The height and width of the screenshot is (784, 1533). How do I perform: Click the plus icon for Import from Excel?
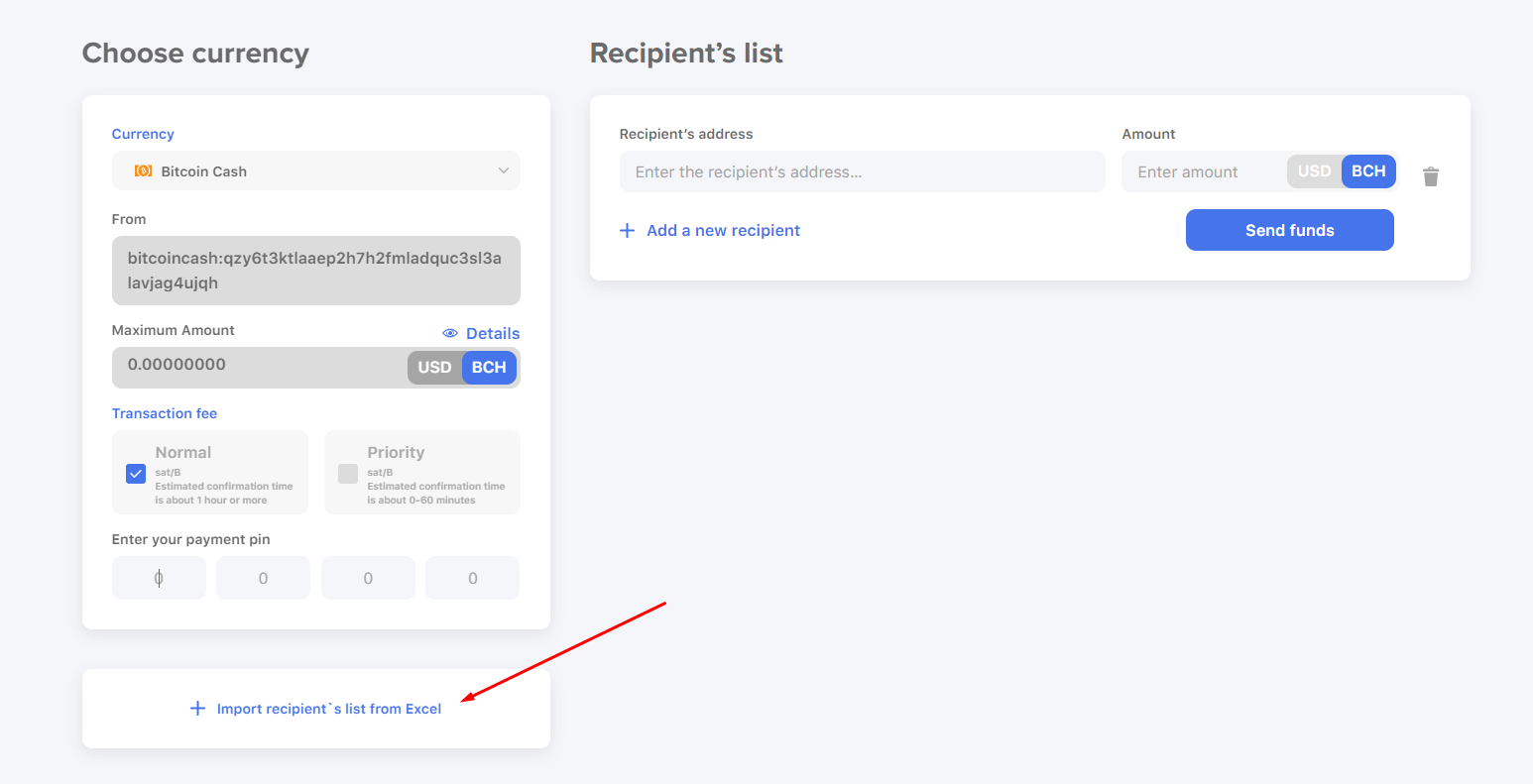click(x=197, y=709)
